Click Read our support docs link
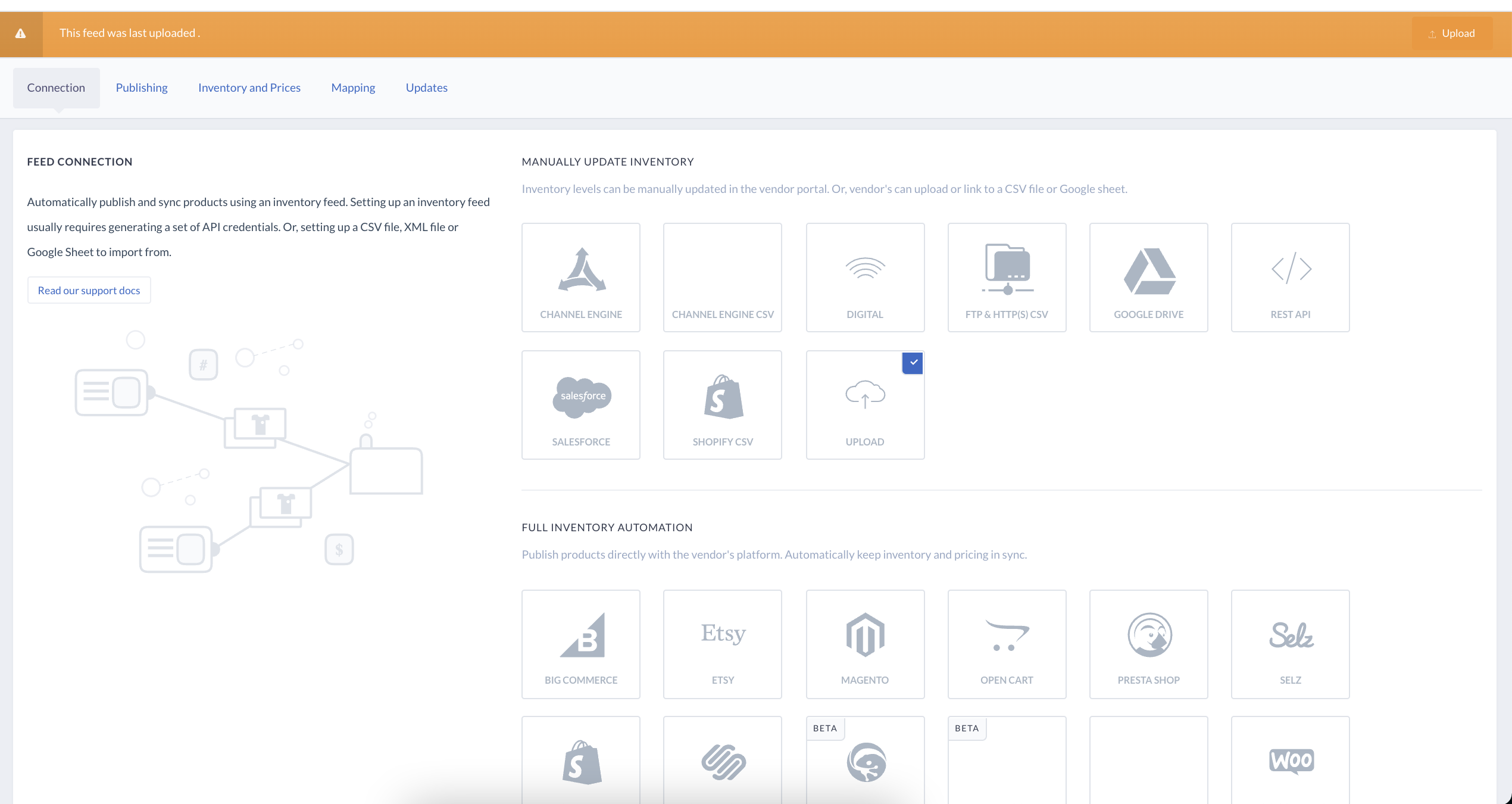 89,290
